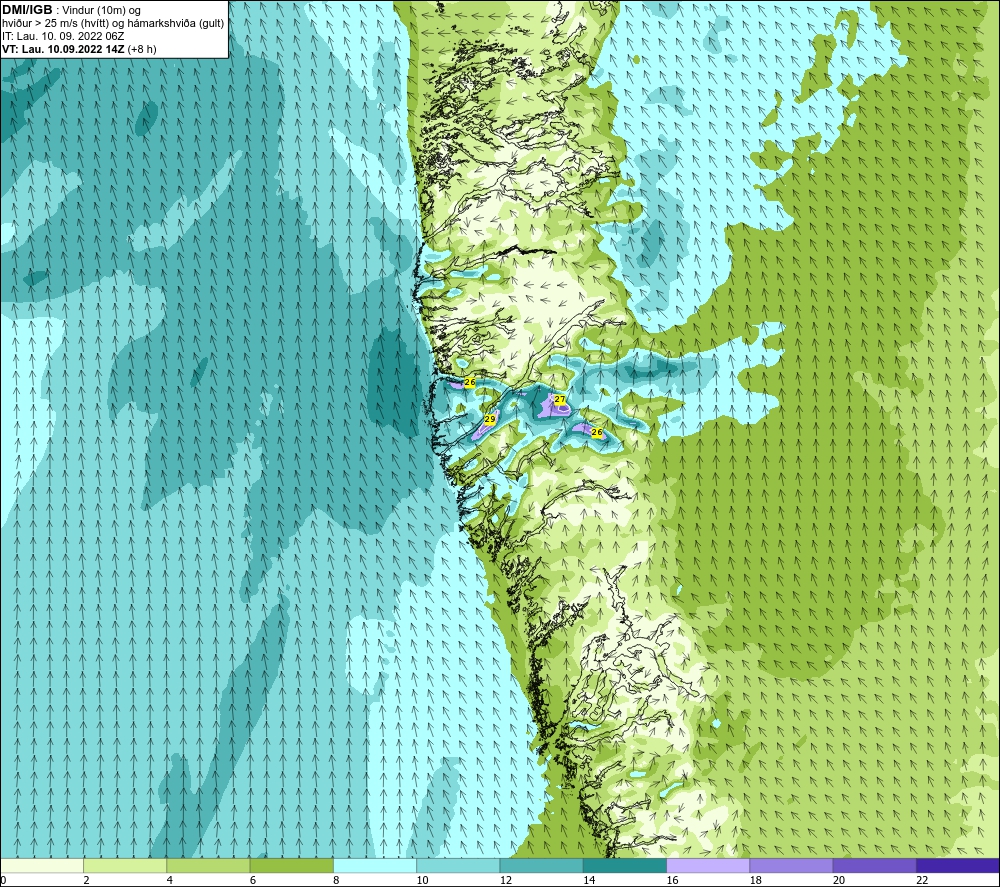Select the dark indigo legend swatch above 22
Image resolution: width=1000 pixels, height=887 pixels.
click(x=958, y=865)
